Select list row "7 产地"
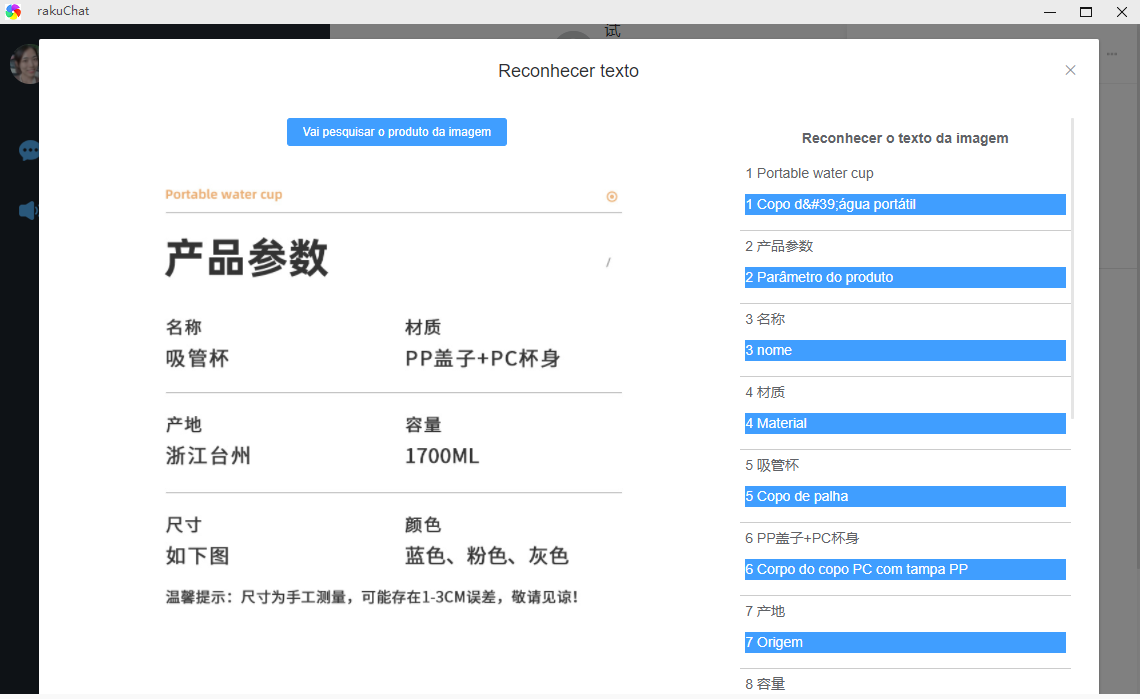Screen dimensions: 1140x699 pyautogui.click(x=905, y=611)
